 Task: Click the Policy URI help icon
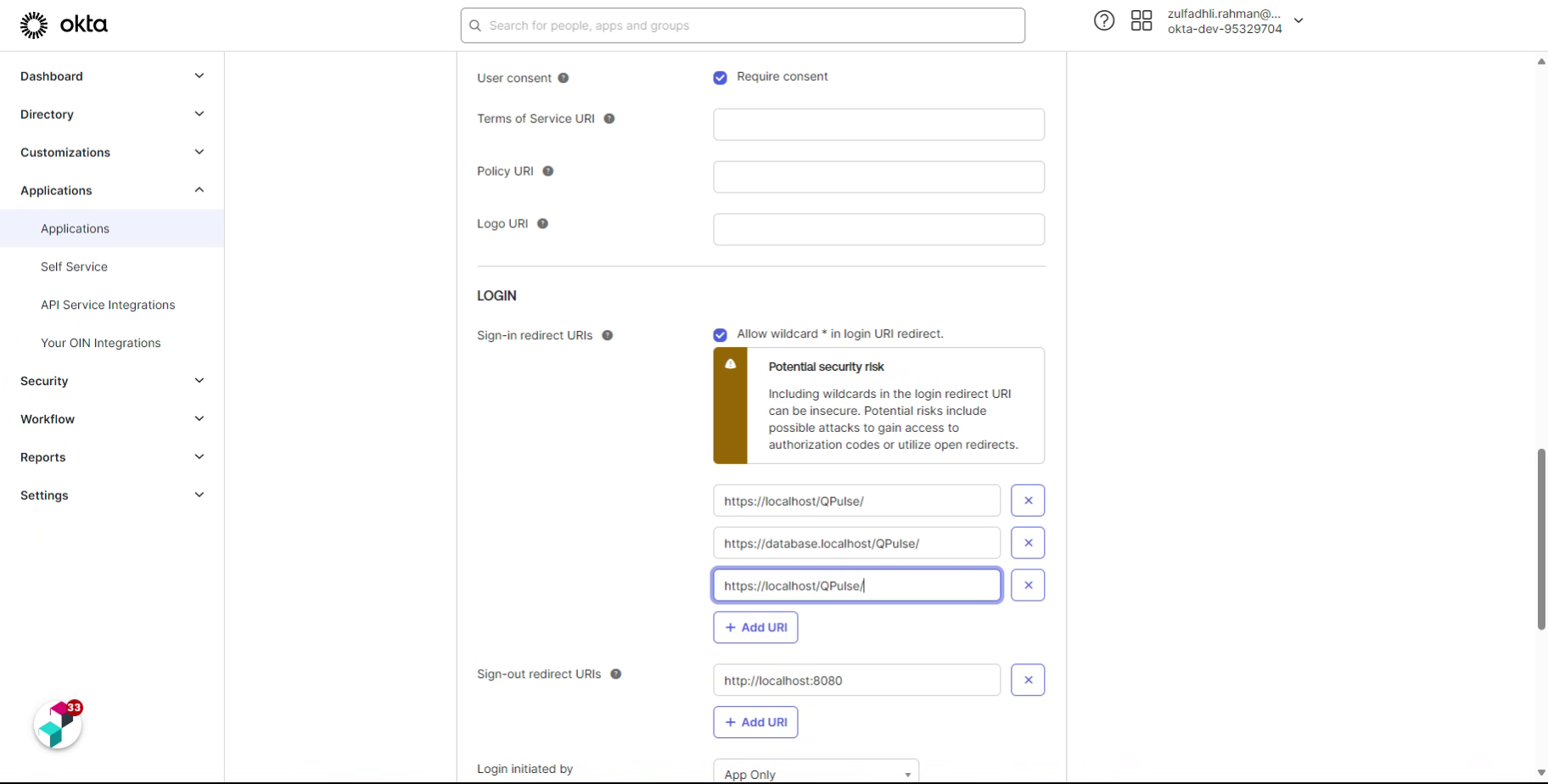pos(548,171)
